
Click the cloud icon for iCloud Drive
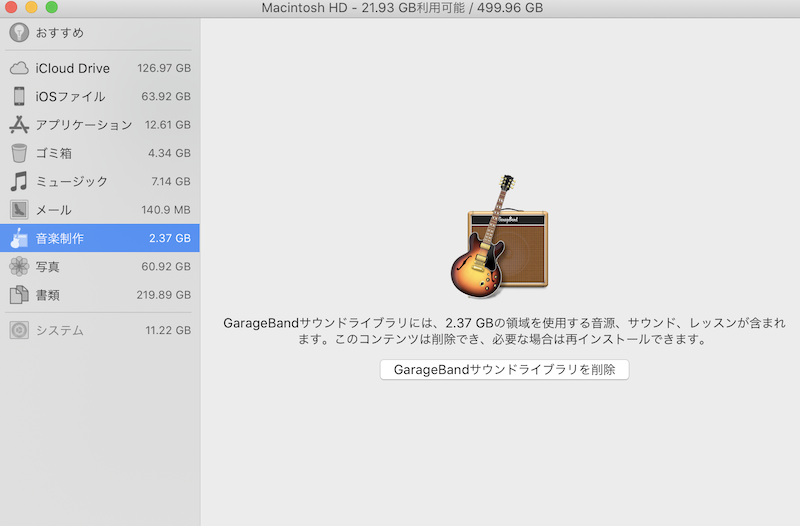pos(18,68)
